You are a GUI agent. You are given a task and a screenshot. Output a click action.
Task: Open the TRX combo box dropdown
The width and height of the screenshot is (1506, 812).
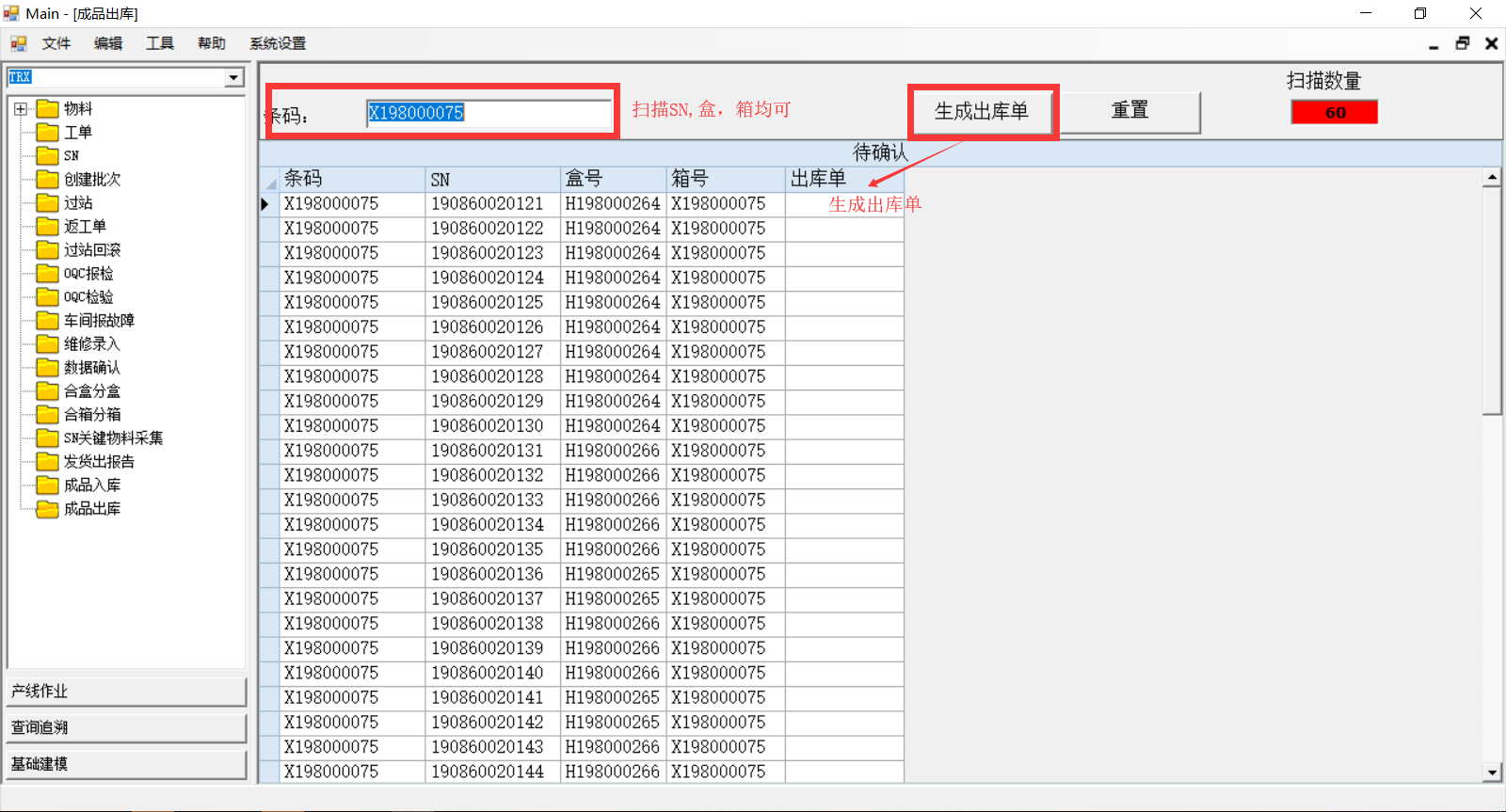[233, 77]
